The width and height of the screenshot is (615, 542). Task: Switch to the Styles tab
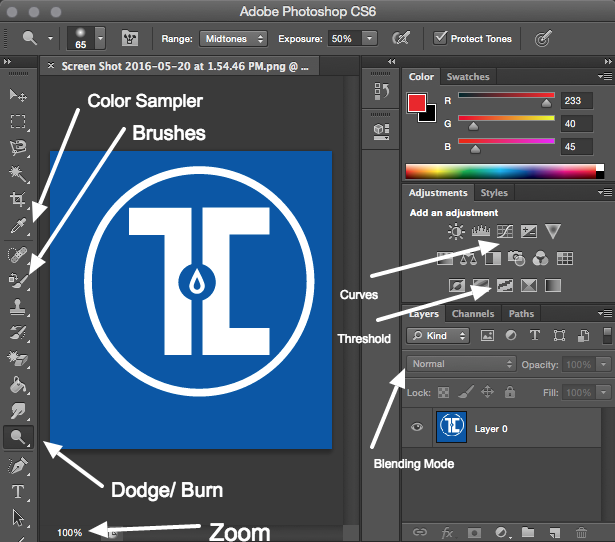click(494, 193)
